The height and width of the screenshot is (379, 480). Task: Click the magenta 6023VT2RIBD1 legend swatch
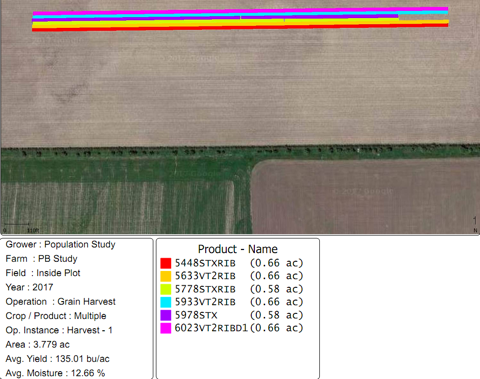pyautogui.click(x=166, y=328)
